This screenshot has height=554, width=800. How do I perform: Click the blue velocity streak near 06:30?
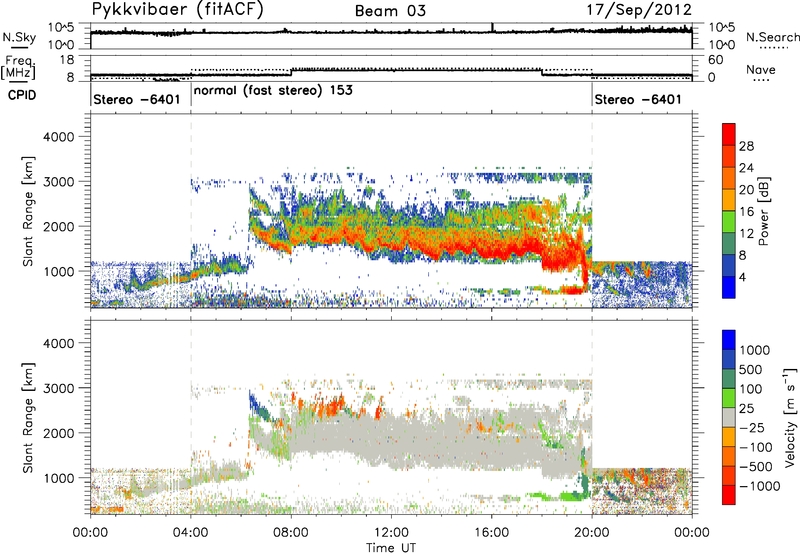(x=257, y=405)
